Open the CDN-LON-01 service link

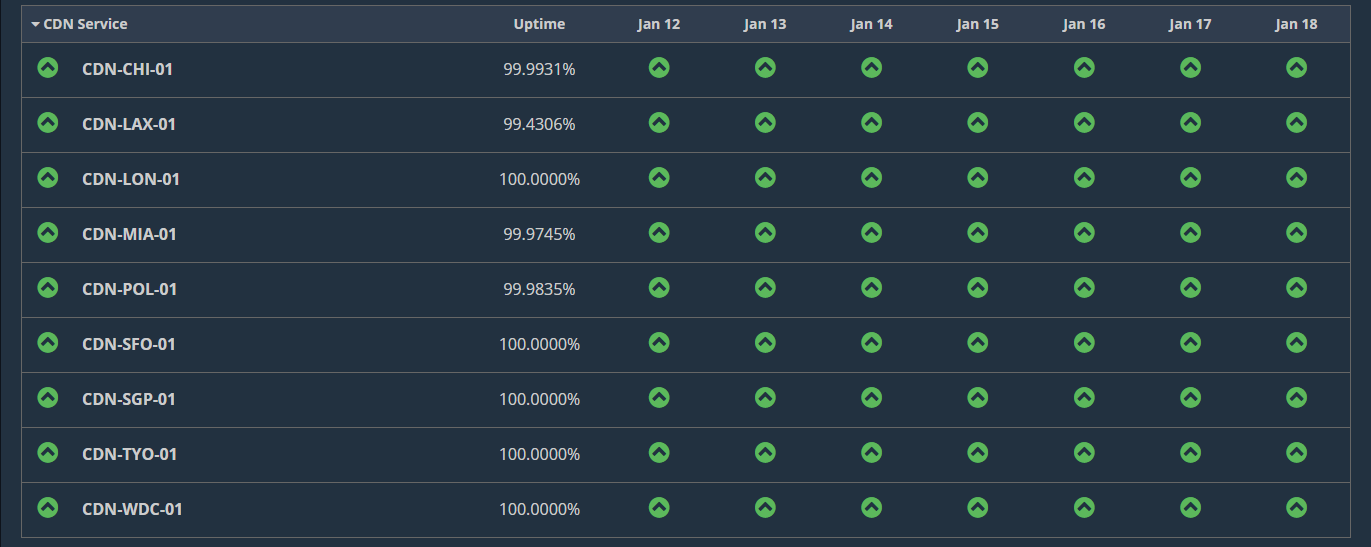coord(131,179)
